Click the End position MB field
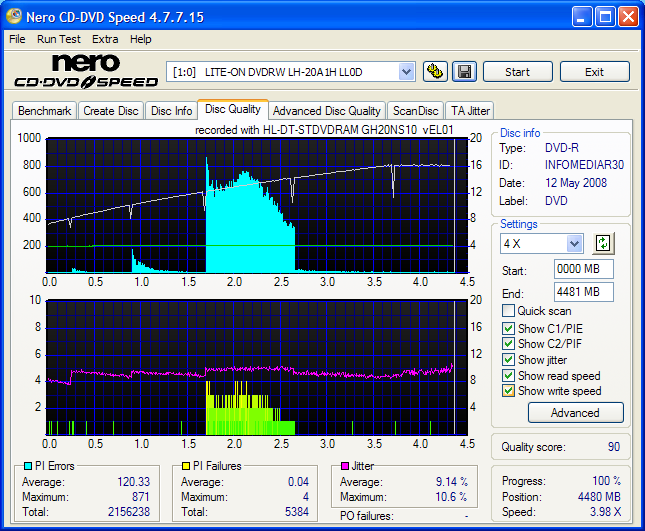Image resolution: width=645 pixels, height=531 pixels. coord(583,292)
